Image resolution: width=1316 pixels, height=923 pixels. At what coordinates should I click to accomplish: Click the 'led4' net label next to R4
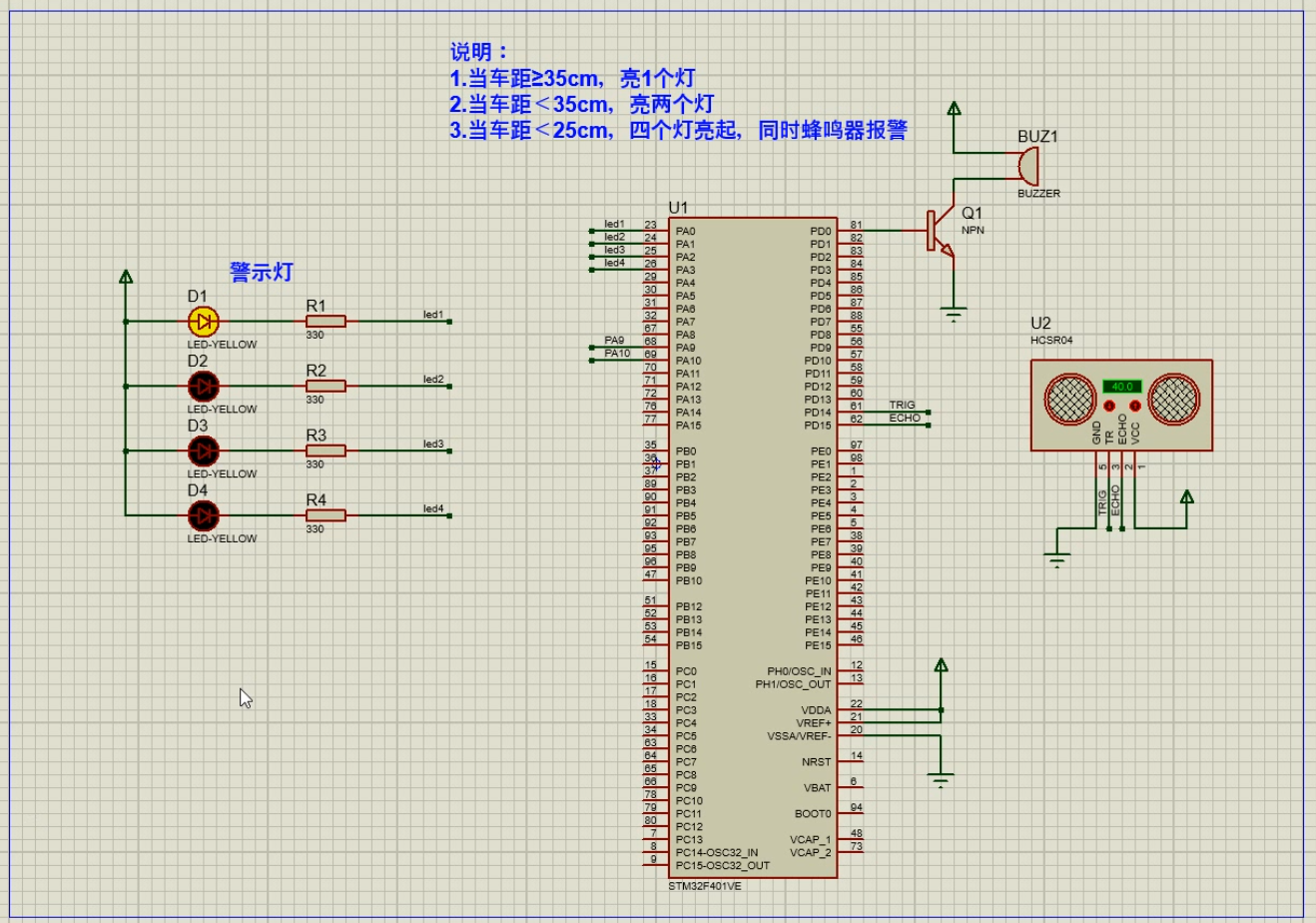(433, 508)
